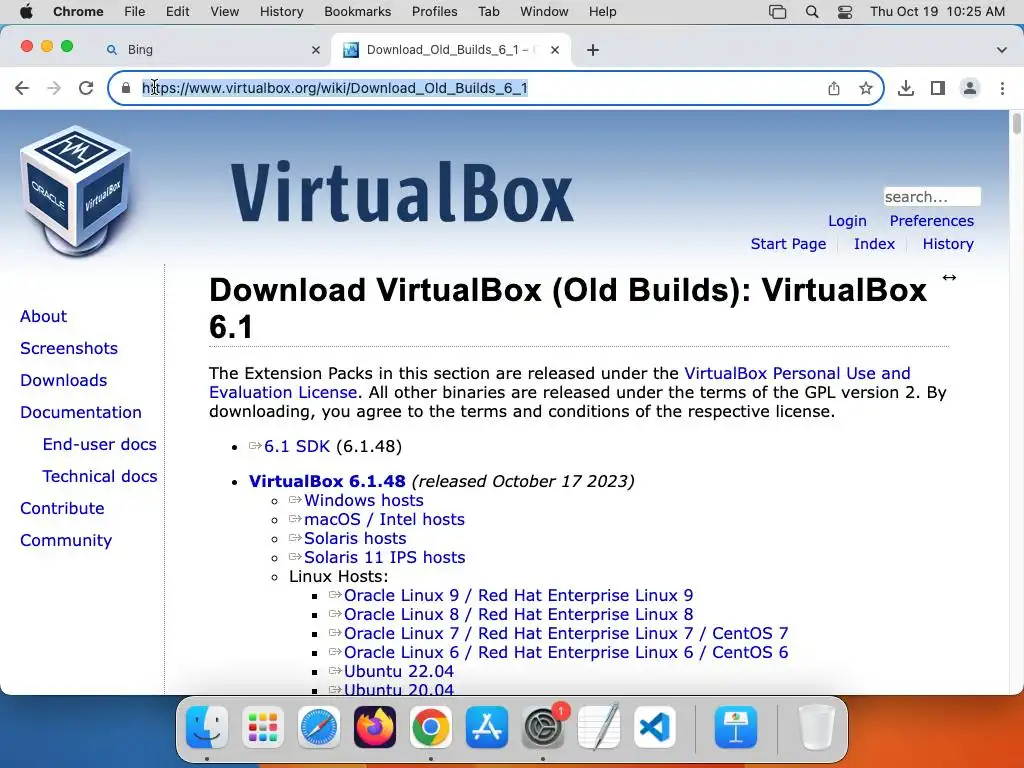Open the VirtualBox 6.1.48 link
This screenshot has width=1024, height=768.
(327, 481)
